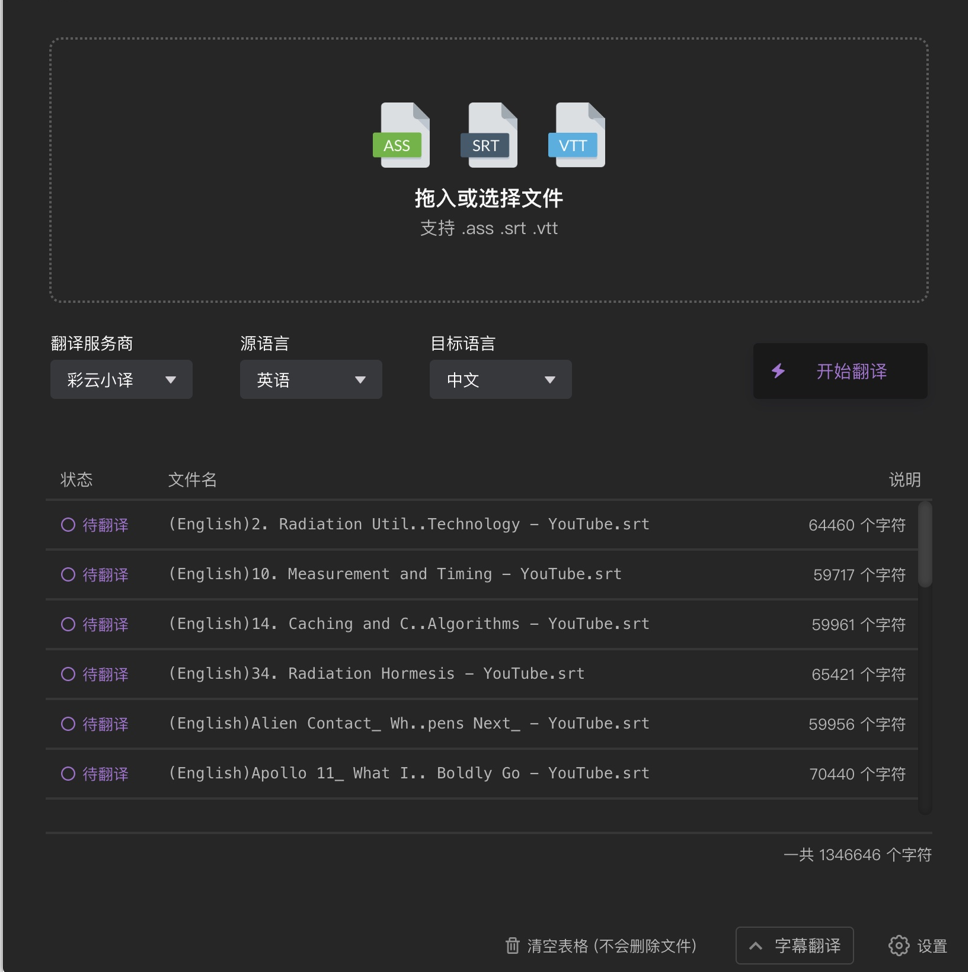Select status circle of Radiation Util..Technology row
The height and width of the screenshot is (972, 968).
(x=68, y=524)
